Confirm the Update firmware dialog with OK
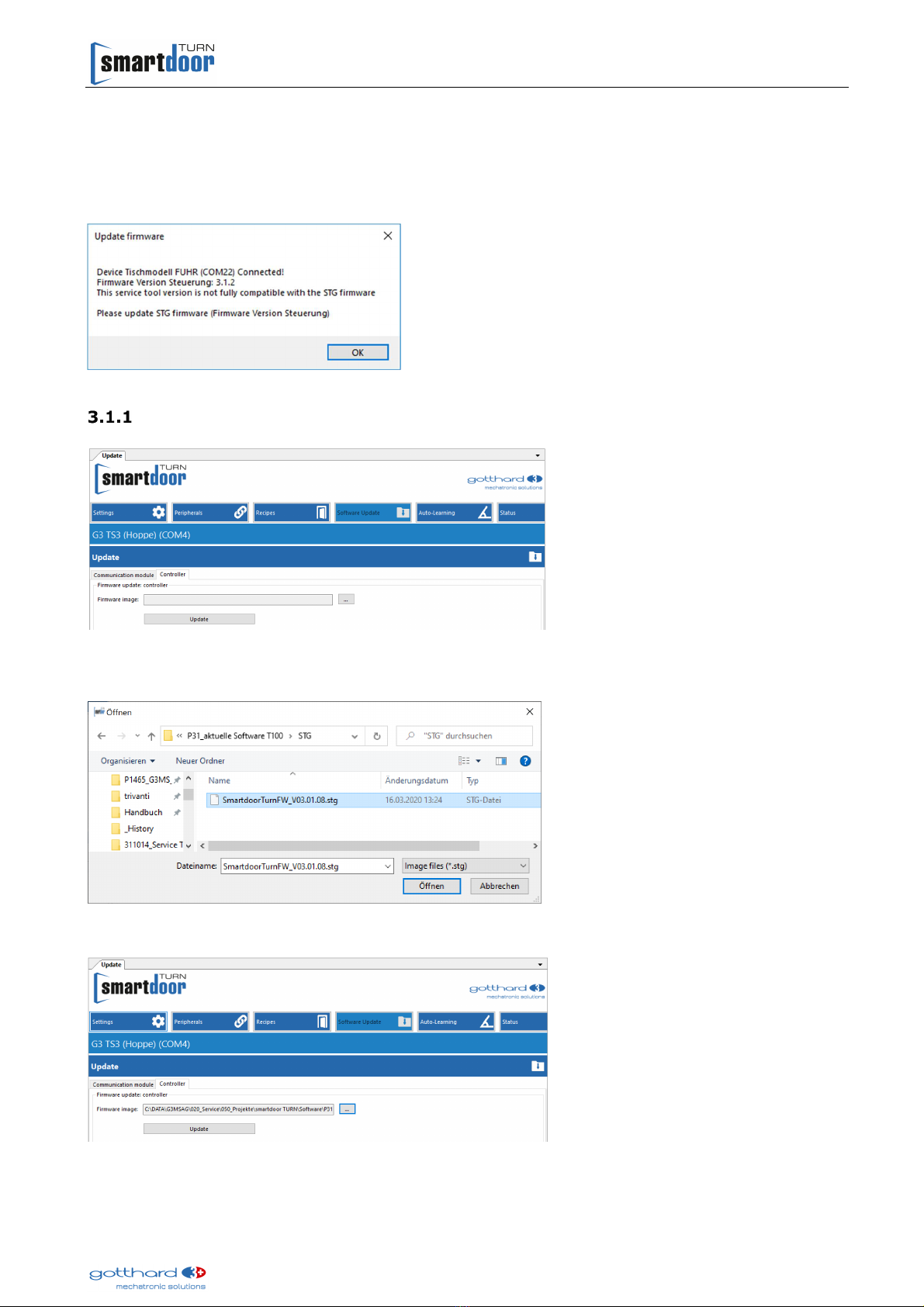 [358, 352]
